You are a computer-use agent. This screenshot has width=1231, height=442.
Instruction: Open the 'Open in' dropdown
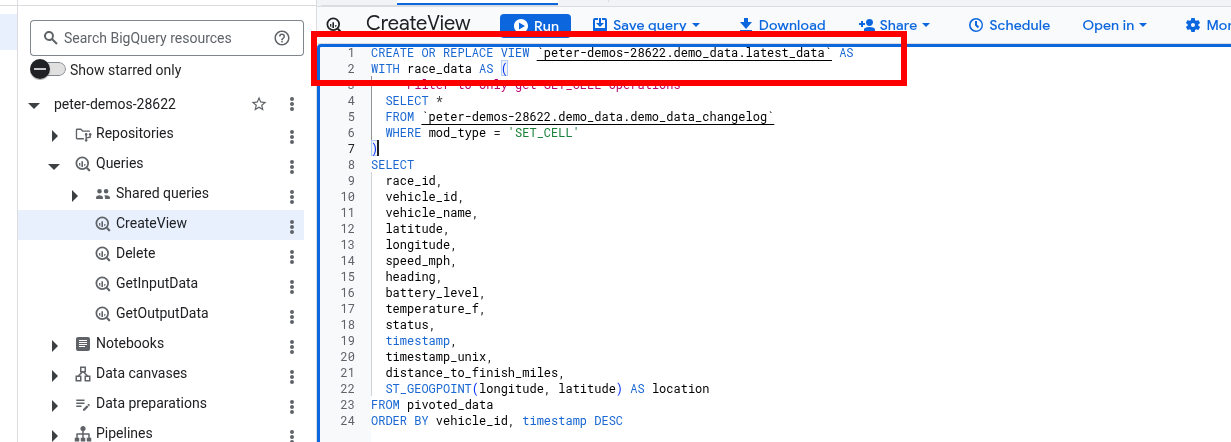pyautogui.click(x=1114, y=25)
